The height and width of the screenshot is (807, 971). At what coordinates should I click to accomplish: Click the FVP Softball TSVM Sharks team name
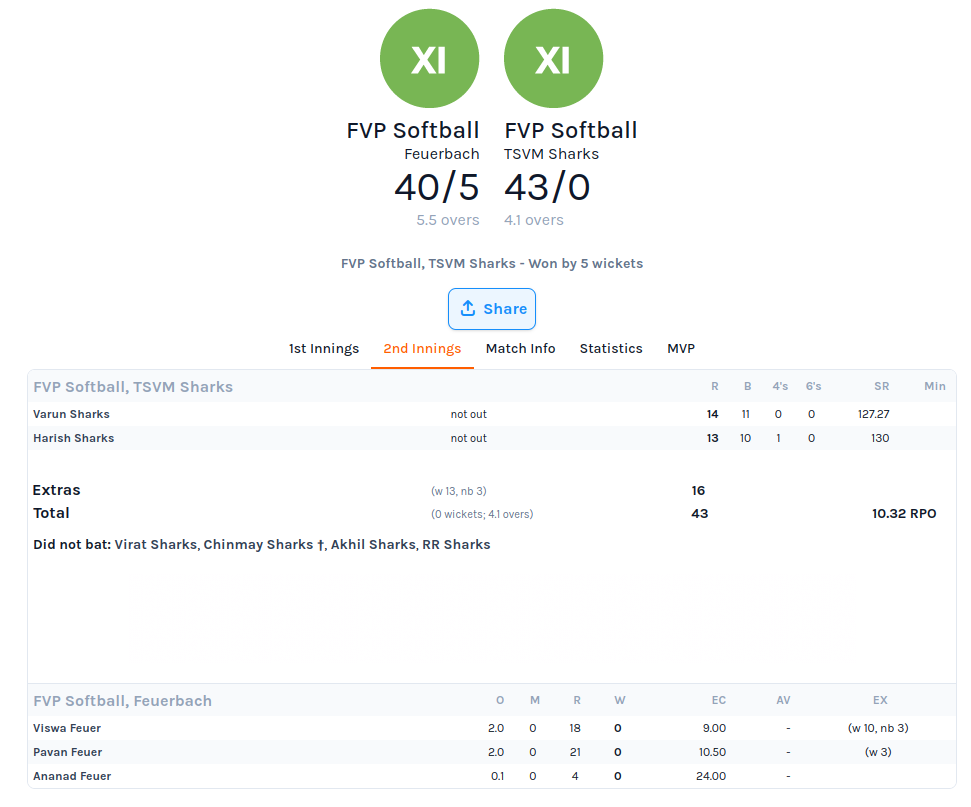tap(570, 140)
